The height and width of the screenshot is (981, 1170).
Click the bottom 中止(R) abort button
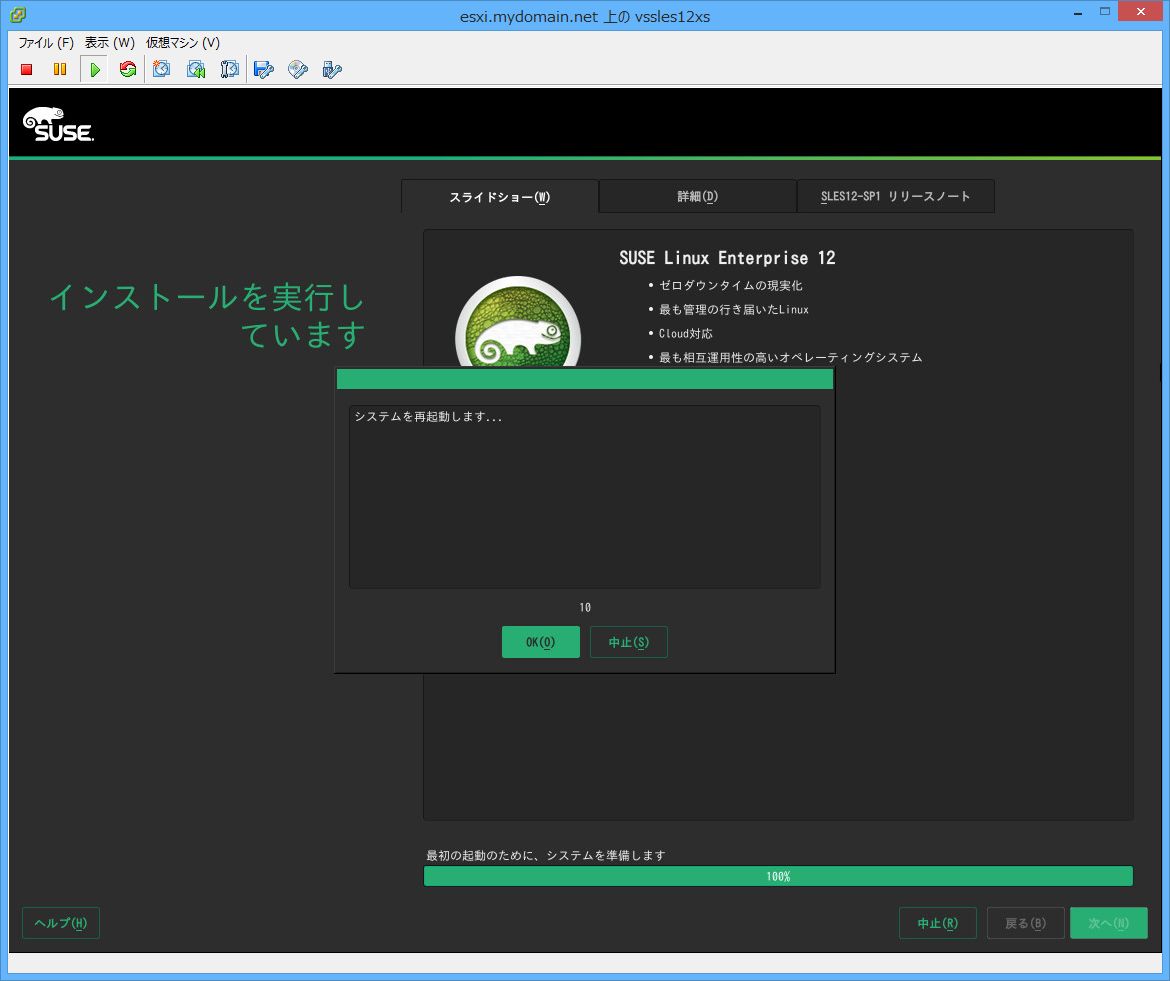pos(937,923)
